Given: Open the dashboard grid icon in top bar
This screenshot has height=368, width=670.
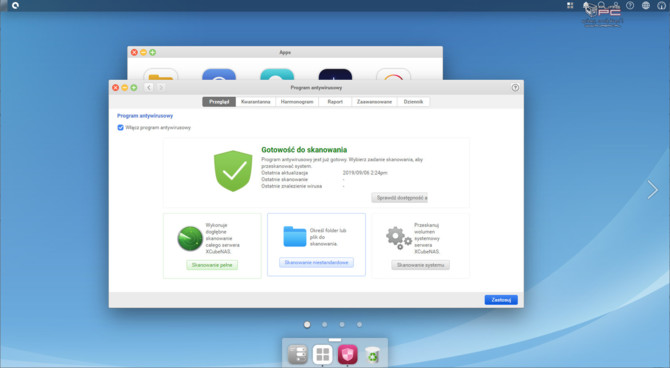Looking at the screenshot, I should pos(570,6).
